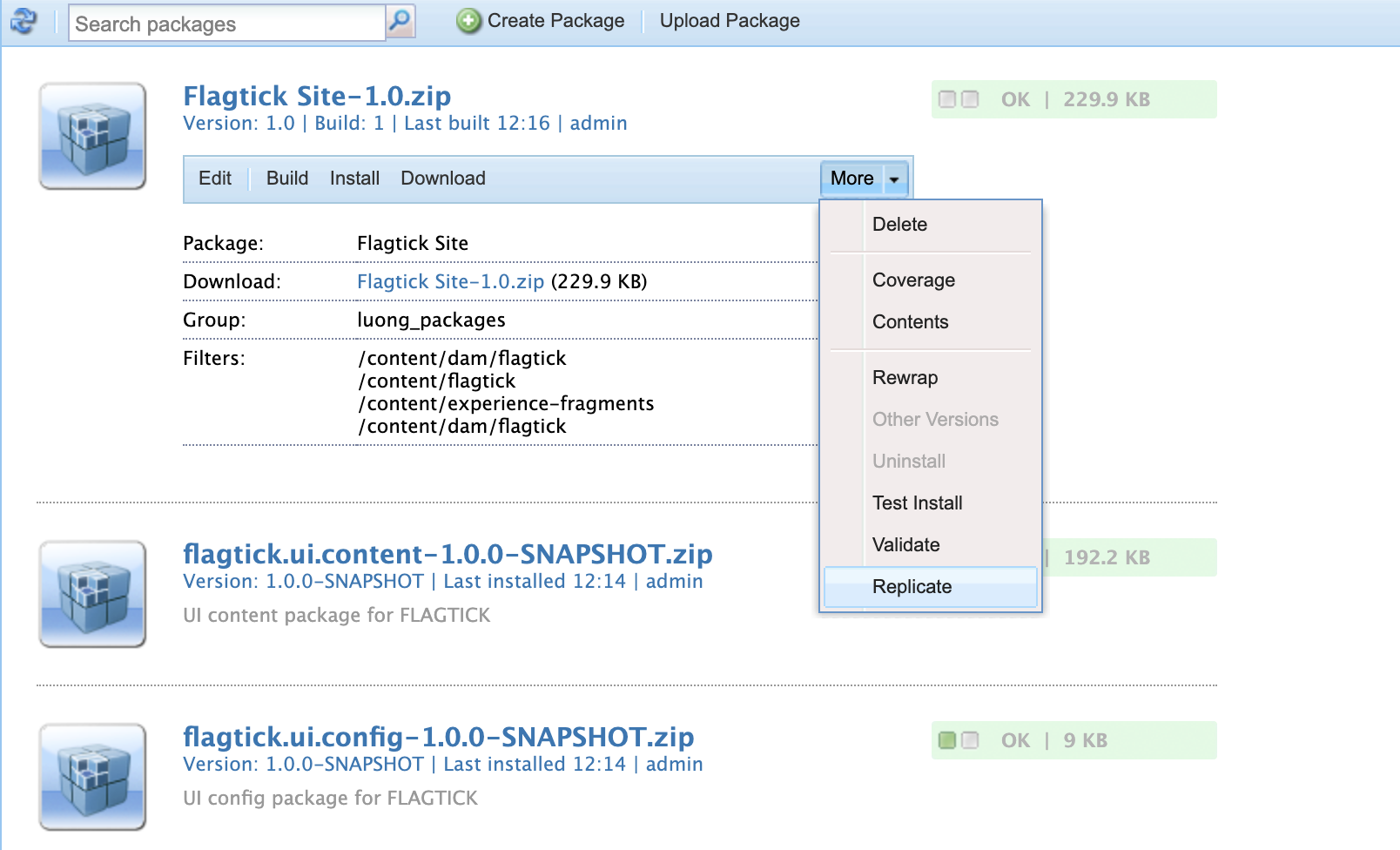Viewport: 1400px width, 850px height.
Task: Click the green plus Create Package icon
Action: (x=468, y=21)
